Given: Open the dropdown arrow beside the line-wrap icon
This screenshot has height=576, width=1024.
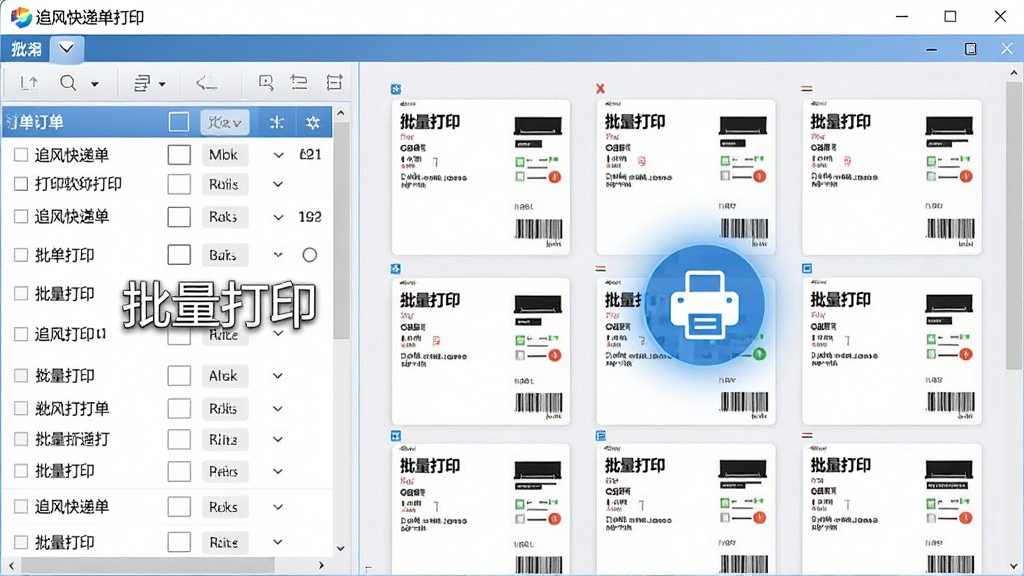Looking at the screenshot, I should 162,84.
